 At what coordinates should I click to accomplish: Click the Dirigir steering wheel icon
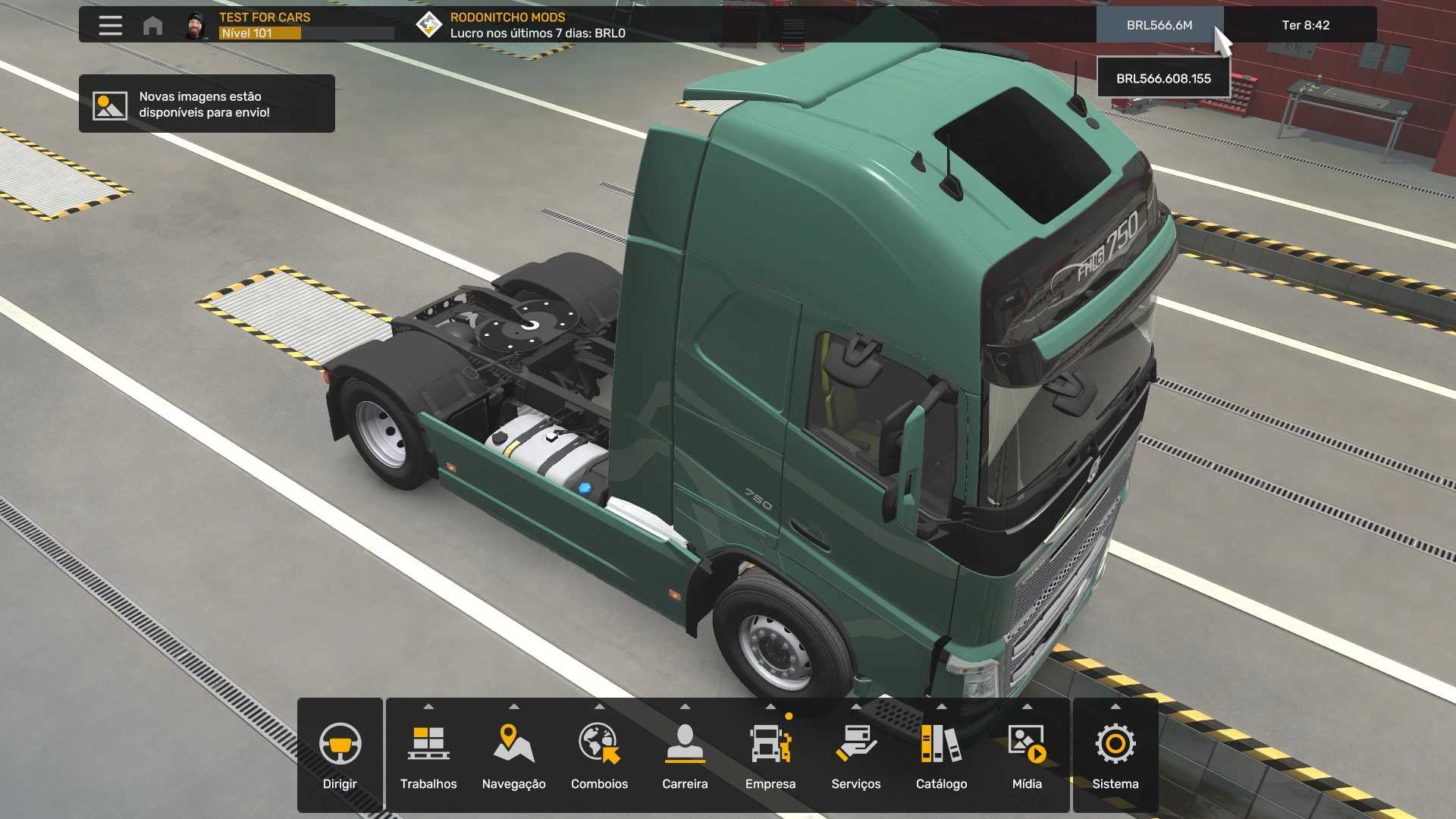point(340,743)
